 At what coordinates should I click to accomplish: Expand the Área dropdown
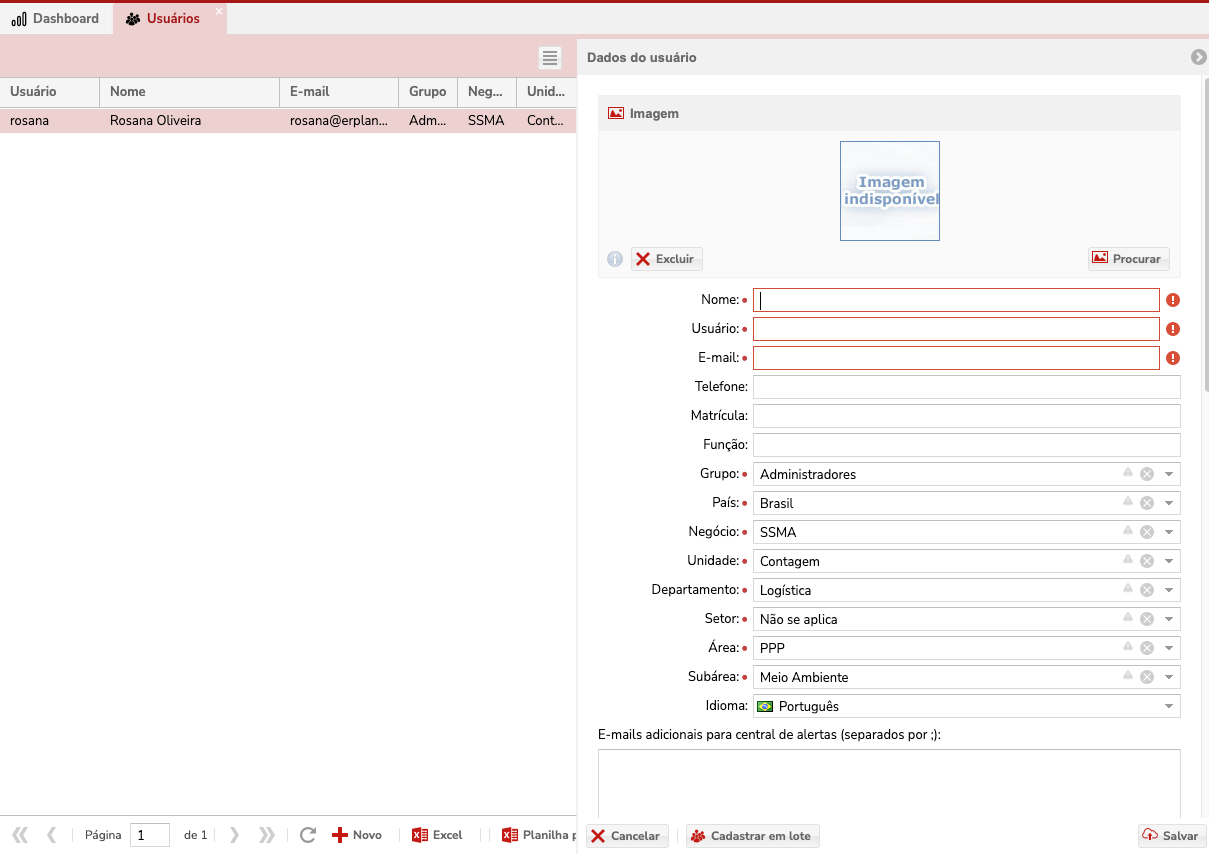(1168, 648)
